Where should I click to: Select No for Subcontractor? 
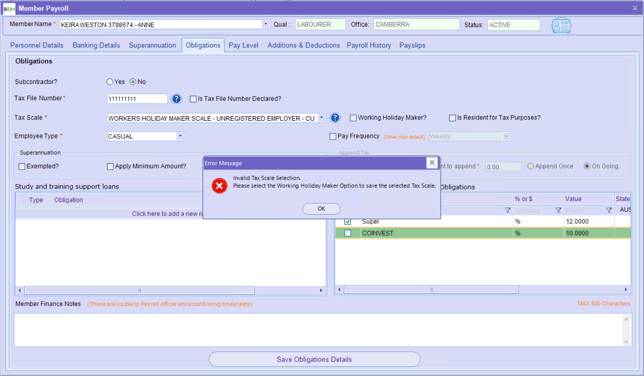tap(133, 82)
